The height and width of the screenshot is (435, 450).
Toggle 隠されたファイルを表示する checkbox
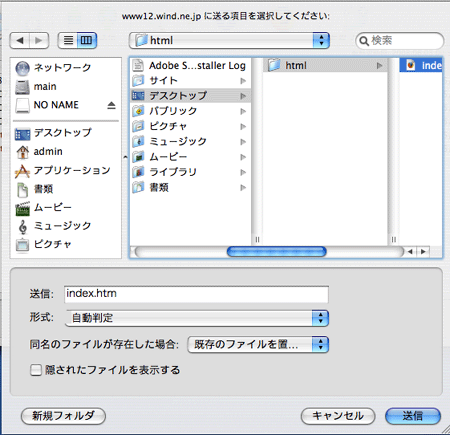point(36,370)
